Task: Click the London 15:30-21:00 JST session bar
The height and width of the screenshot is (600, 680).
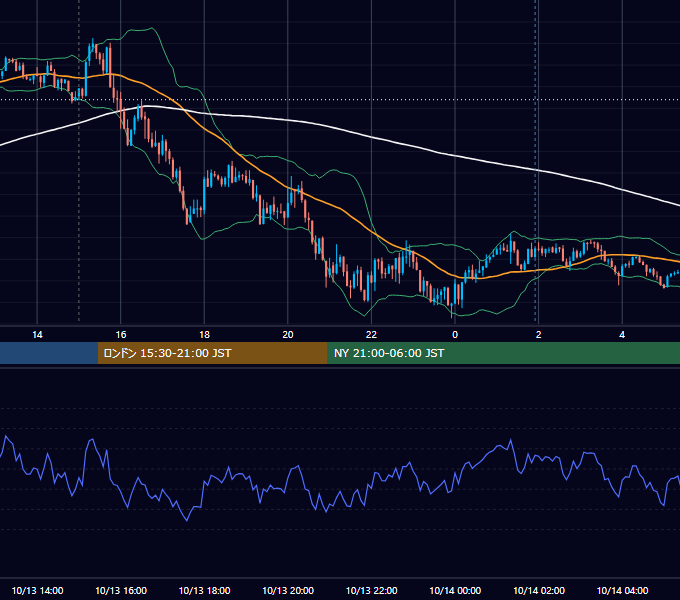Action: point(212,353)
